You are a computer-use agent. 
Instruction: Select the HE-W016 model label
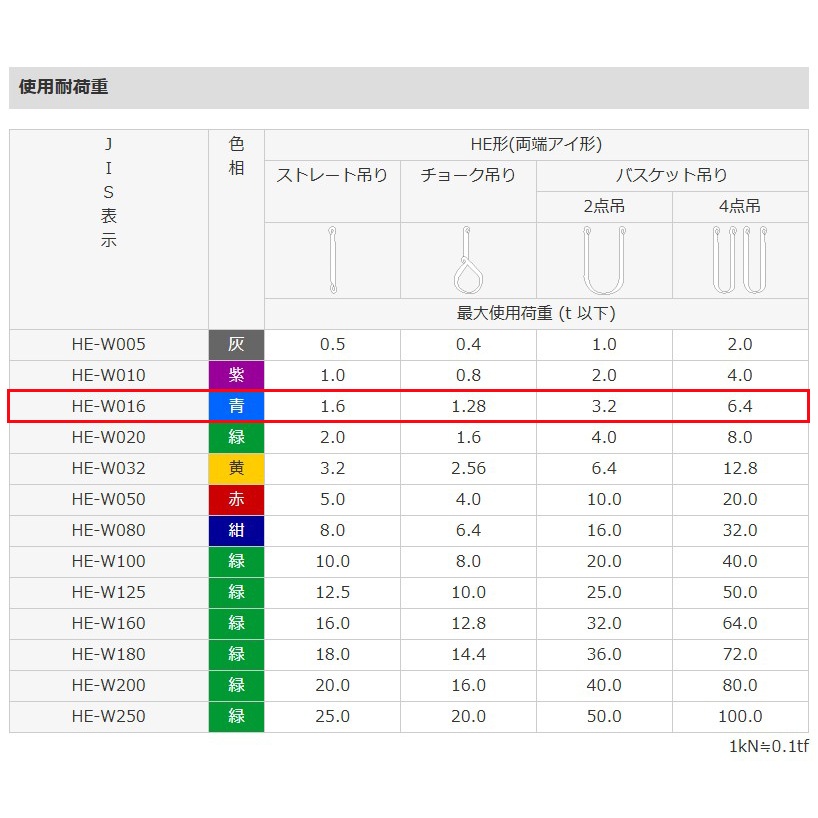click(x=108, y=407)
